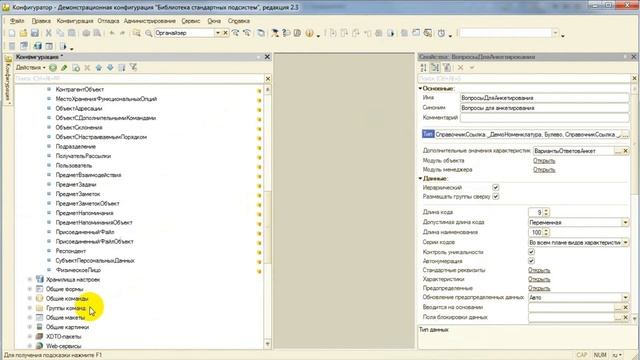This screenshot has height=360, width=640.
Task: Clear Дополнительные значения характеристик with X button
Action: [625, 151]
